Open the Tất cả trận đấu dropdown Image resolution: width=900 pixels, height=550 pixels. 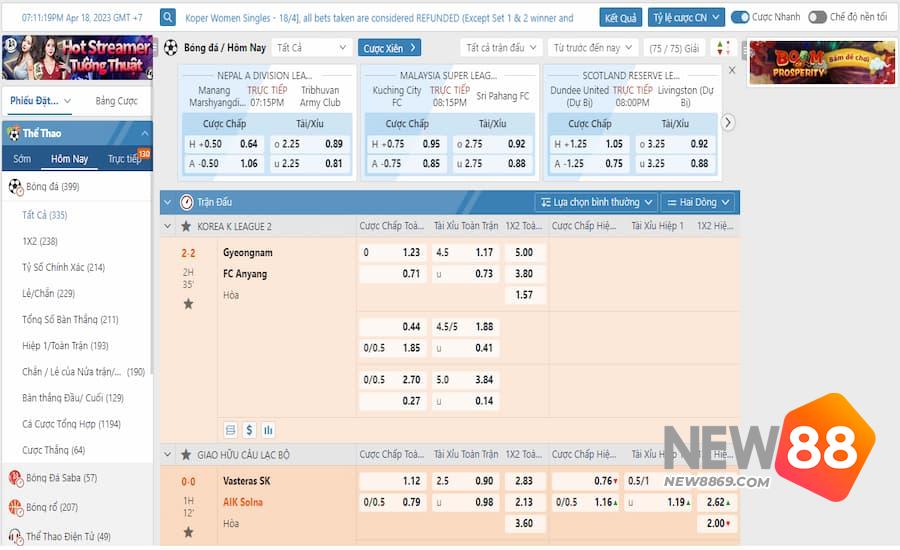501,48
